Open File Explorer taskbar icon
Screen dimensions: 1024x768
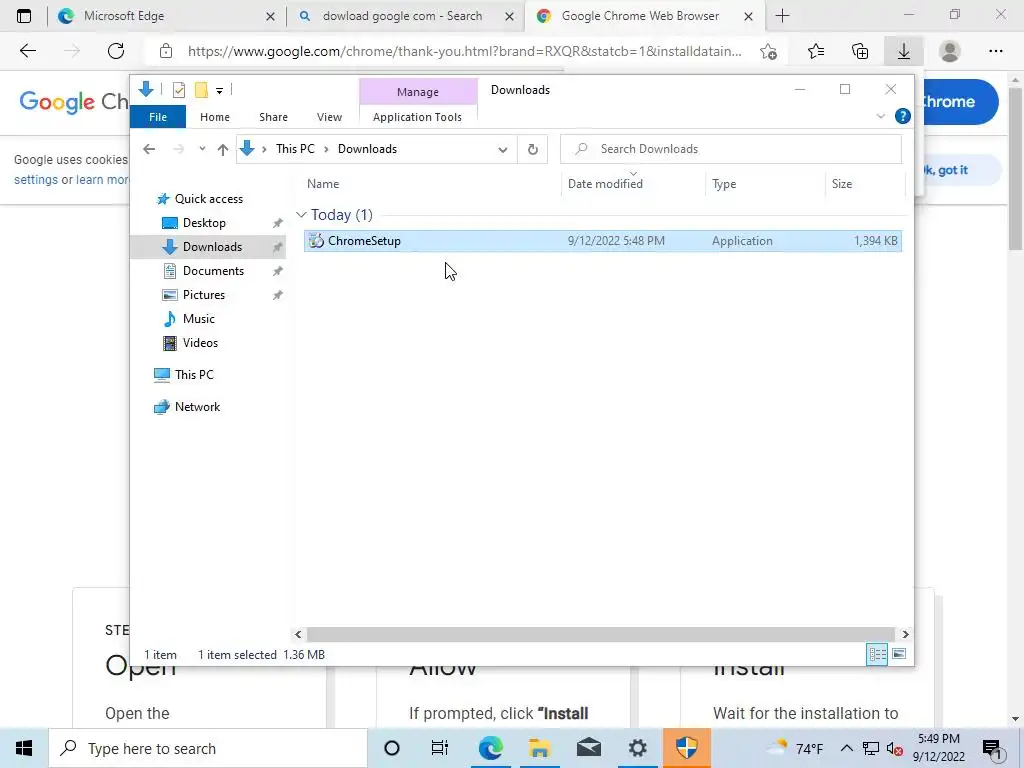(x=539, y=748)
